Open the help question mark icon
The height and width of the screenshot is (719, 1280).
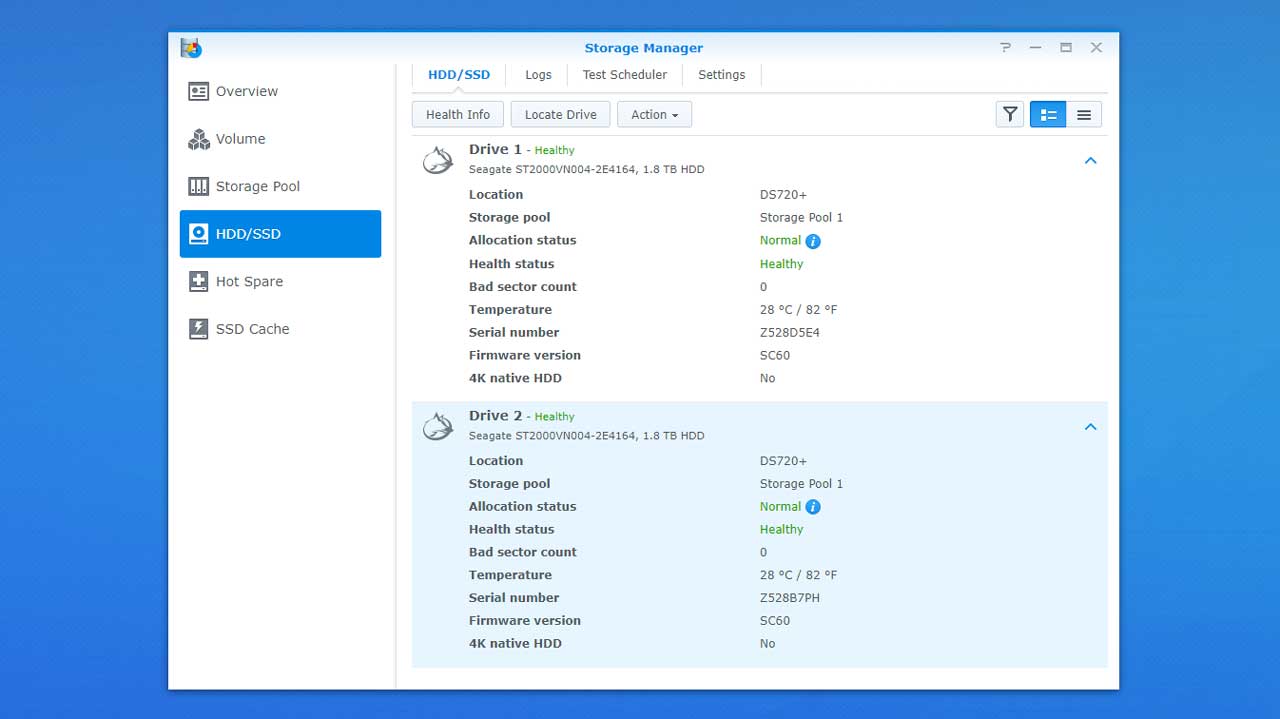pos(1005,47)
